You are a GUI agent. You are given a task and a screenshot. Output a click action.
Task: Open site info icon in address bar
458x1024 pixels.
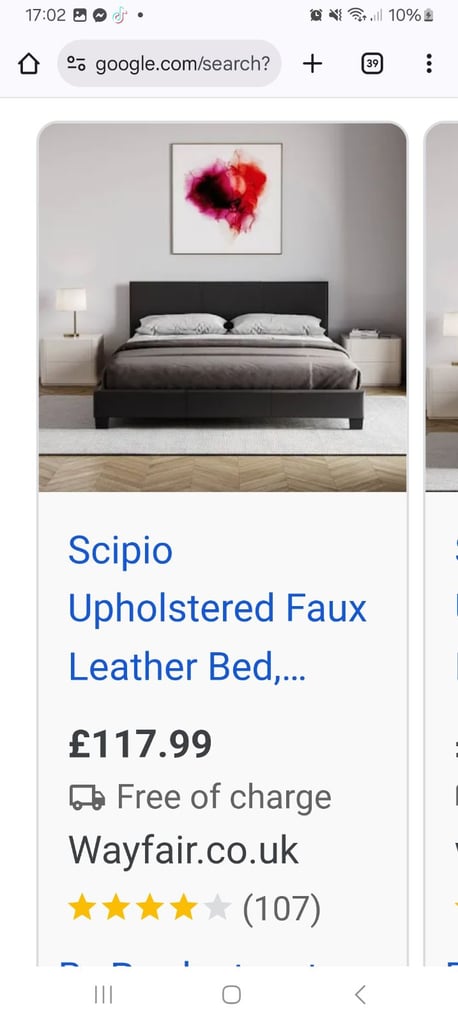coord(76,63)
